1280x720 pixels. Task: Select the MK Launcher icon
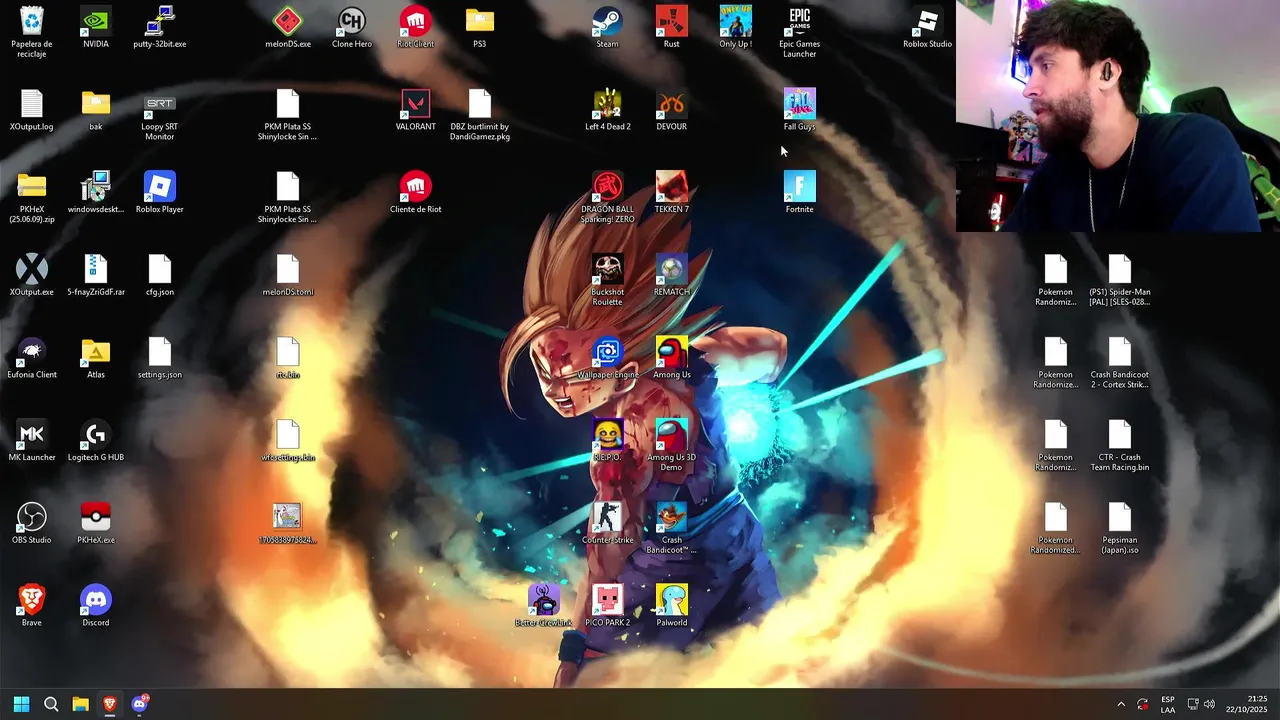click(32, 435)
